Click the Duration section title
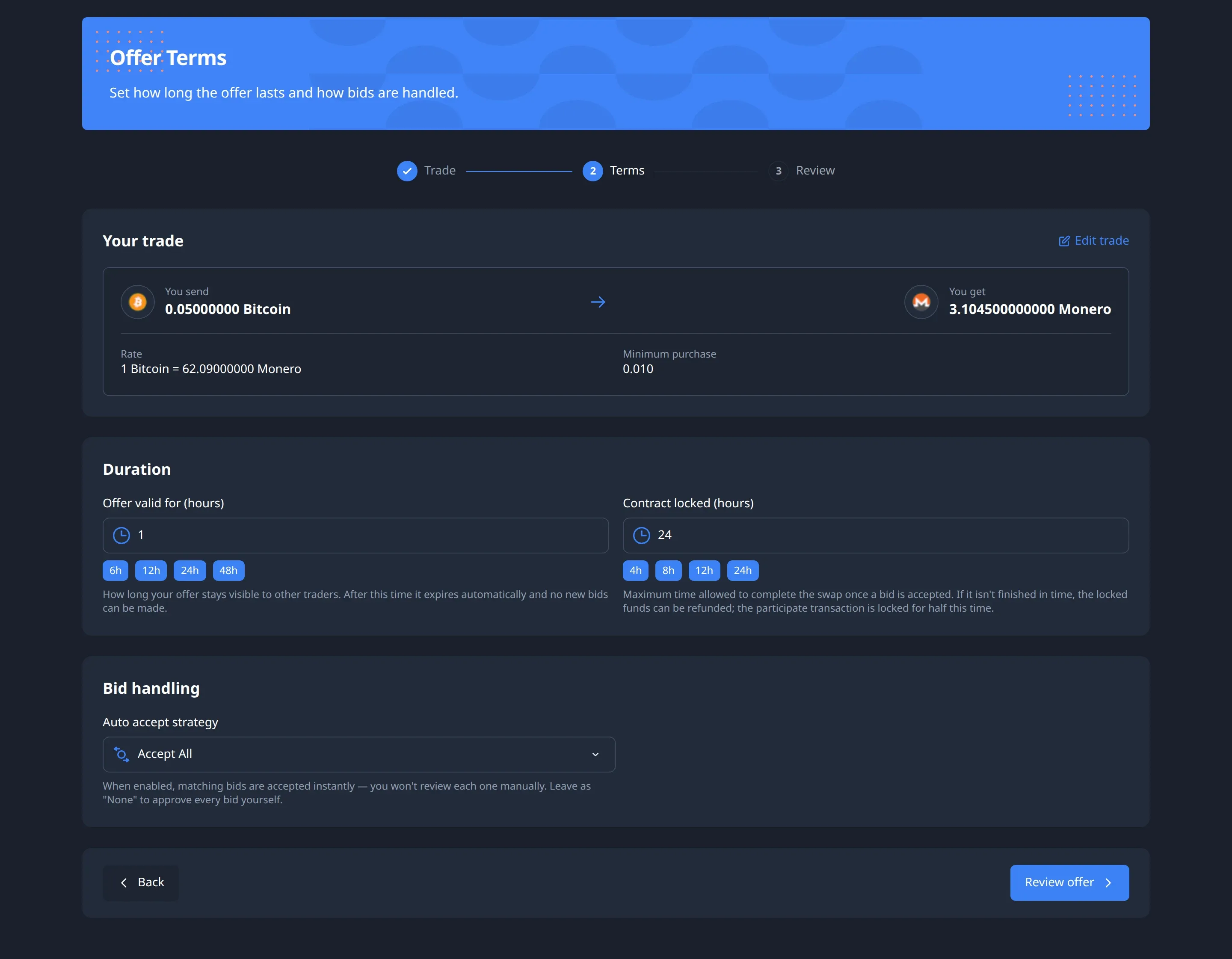The image size is (1232, 959). [x=136, y=469]
